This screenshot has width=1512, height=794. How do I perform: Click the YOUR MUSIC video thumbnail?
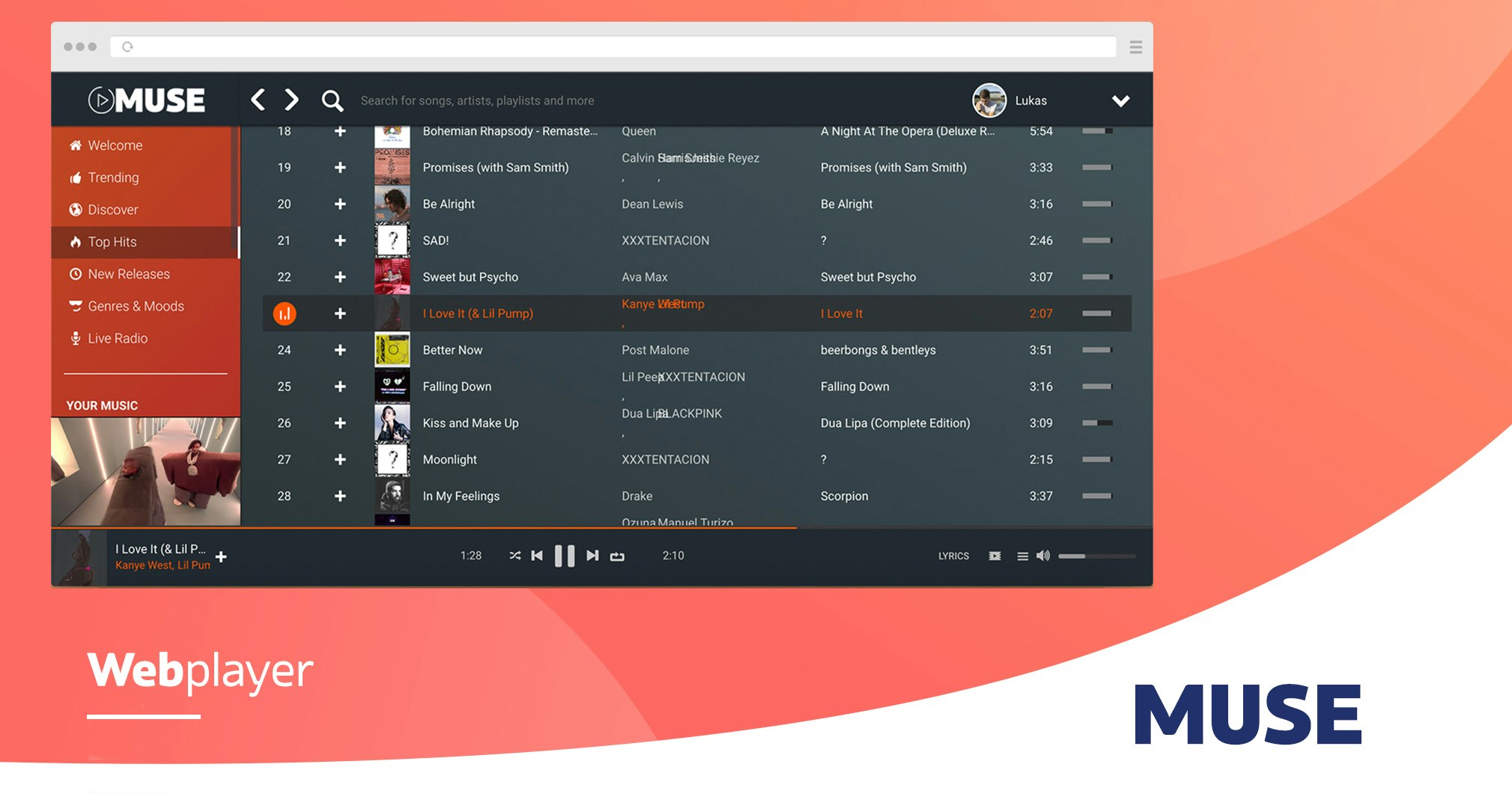pos(146,471)
